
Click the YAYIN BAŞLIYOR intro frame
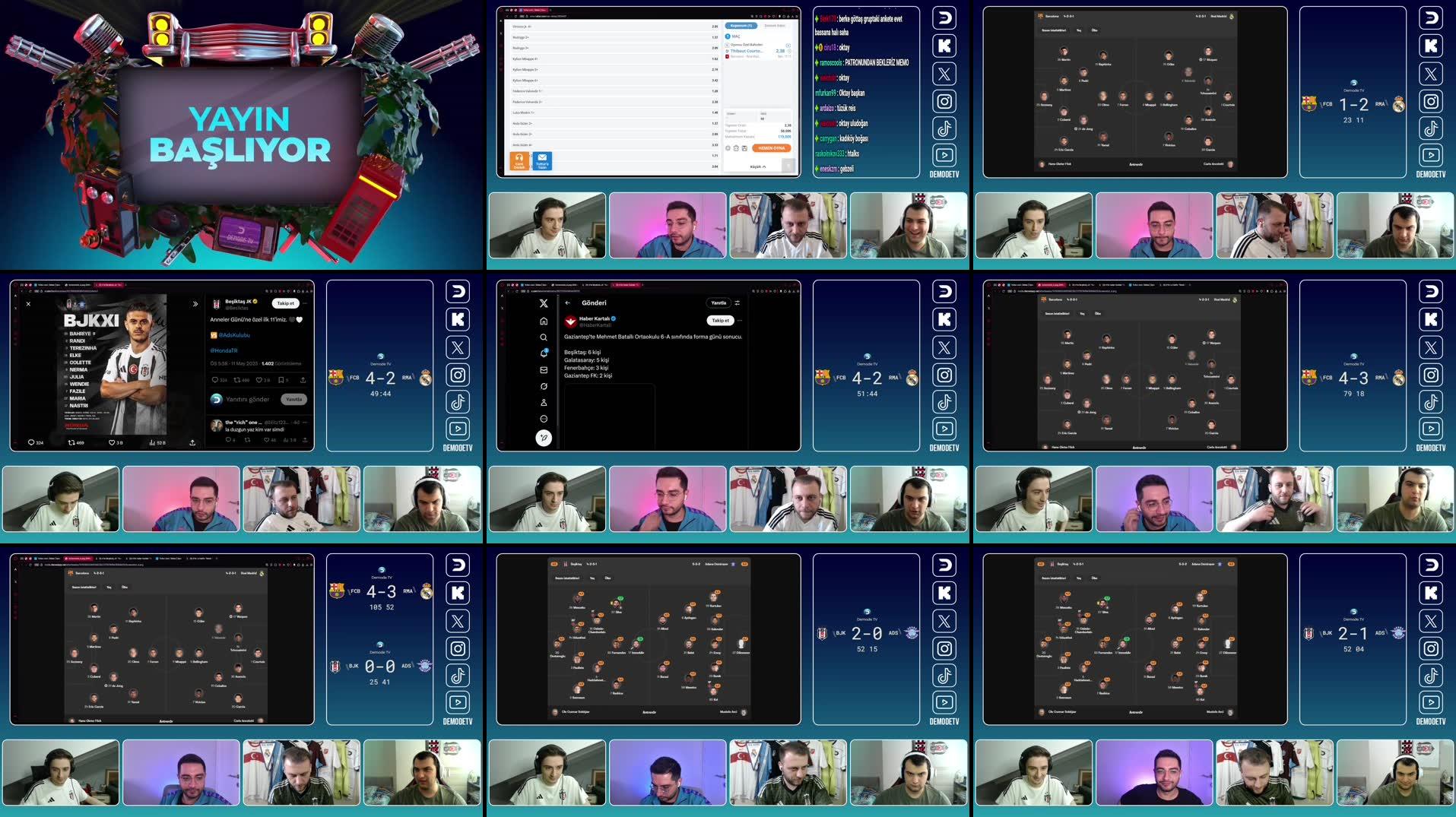tap(242, 135)
